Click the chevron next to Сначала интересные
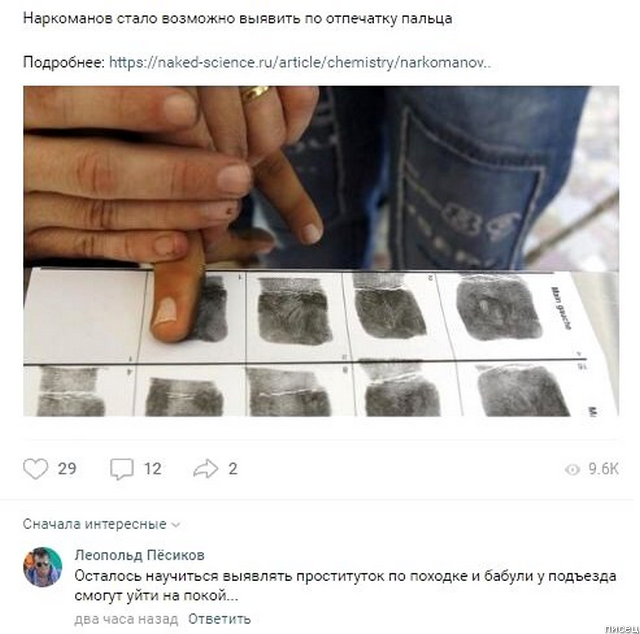Image resolution: width=640 pixels, height=634 pixels. click(176, 525)
